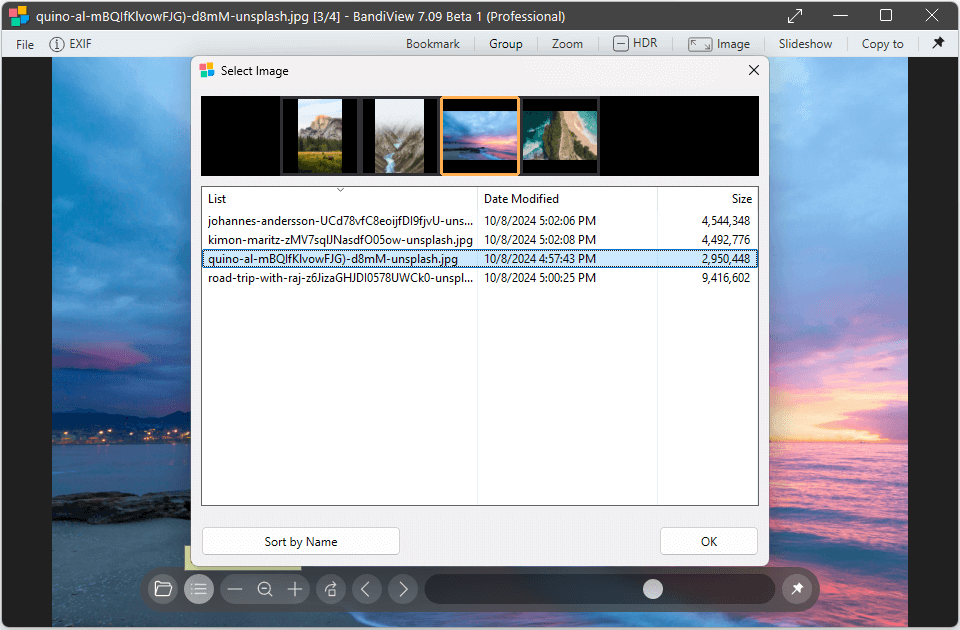This screenshot has width=960, height=630.
Task: Go to previous image with left arrow
Action: pos(365,589)
